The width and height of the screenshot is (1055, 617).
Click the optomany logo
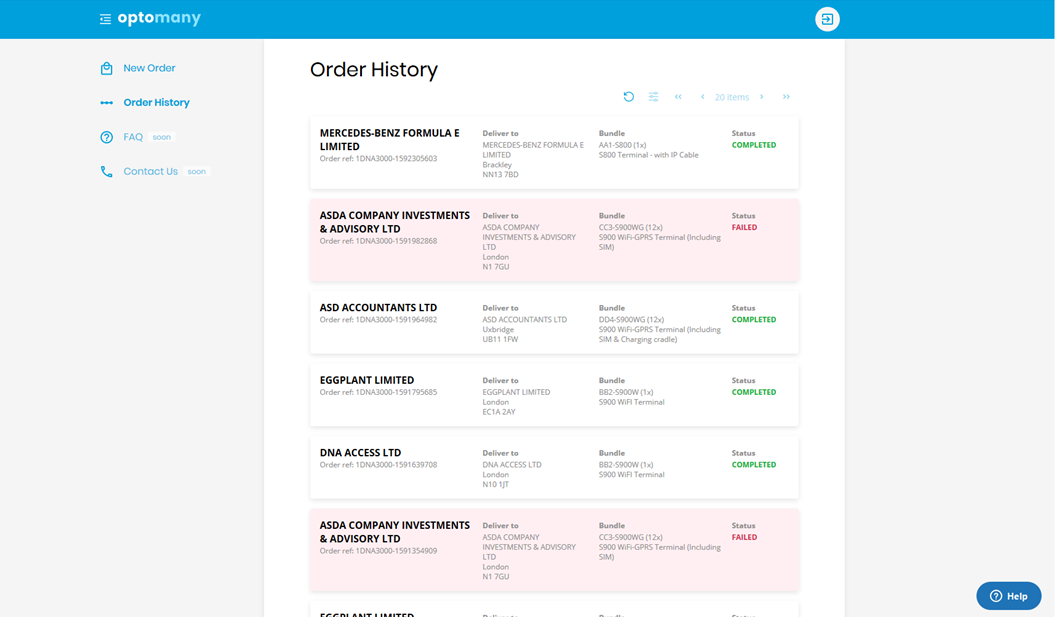click(x=159, y=18)
